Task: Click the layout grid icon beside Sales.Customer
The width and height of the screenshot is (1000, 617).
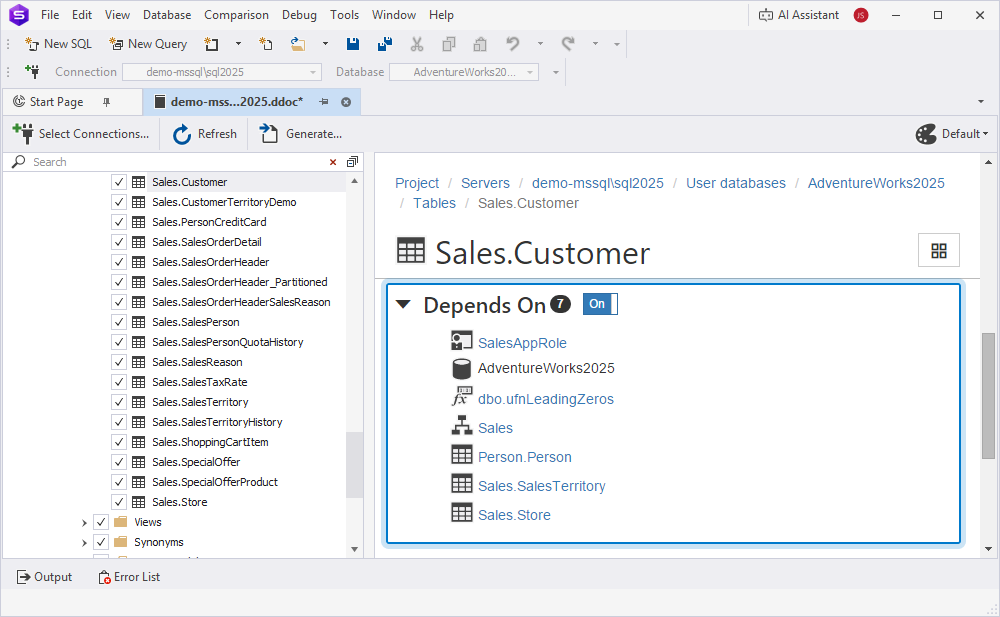Action: [939, 251]
